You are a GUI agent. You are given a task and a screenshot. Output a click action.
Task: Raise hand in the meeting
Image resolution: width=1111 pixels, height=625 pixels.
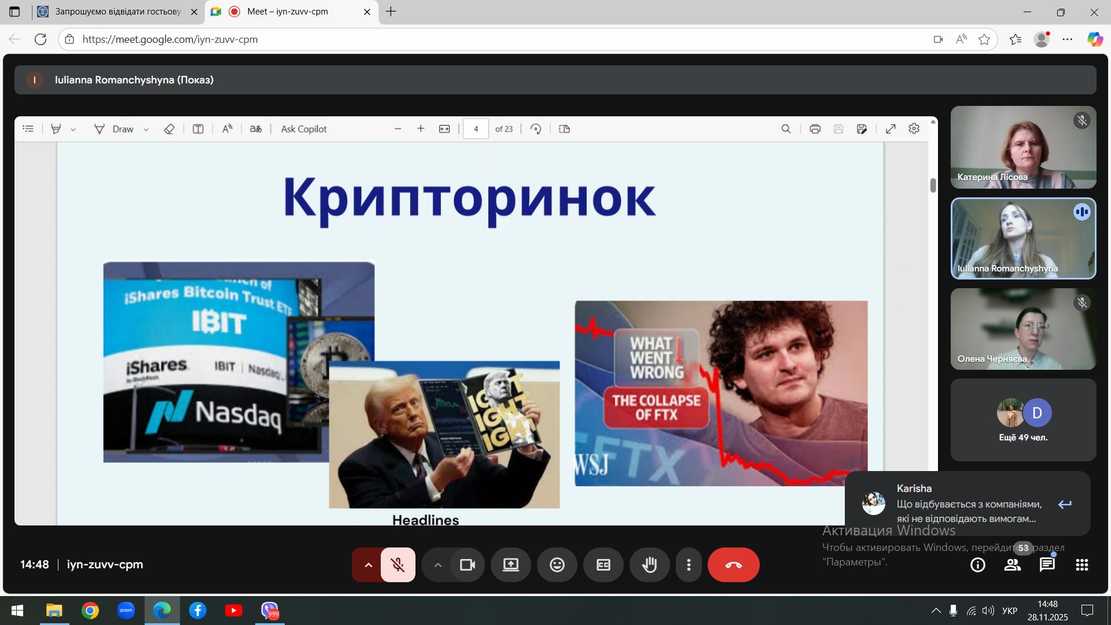pyautogui.click(x=649, y=565)
